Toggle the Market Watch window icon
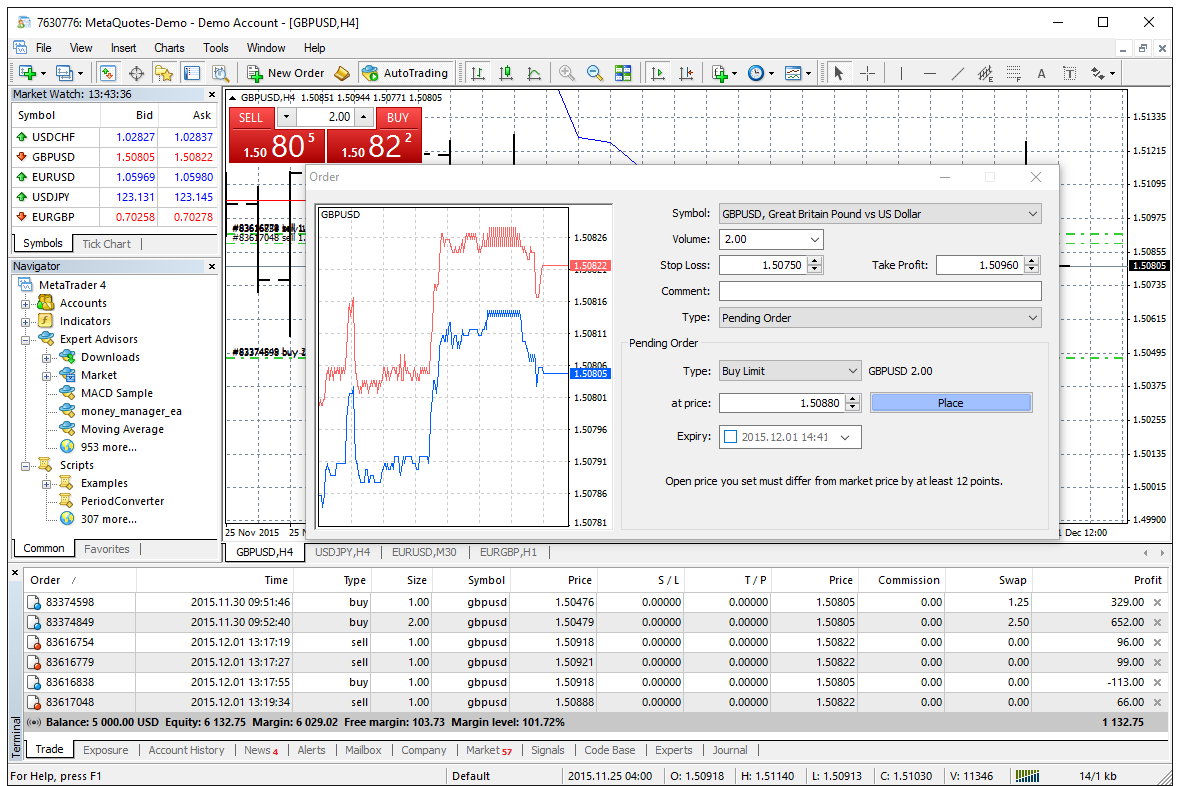1180x786 pixels. coord(108,73)
